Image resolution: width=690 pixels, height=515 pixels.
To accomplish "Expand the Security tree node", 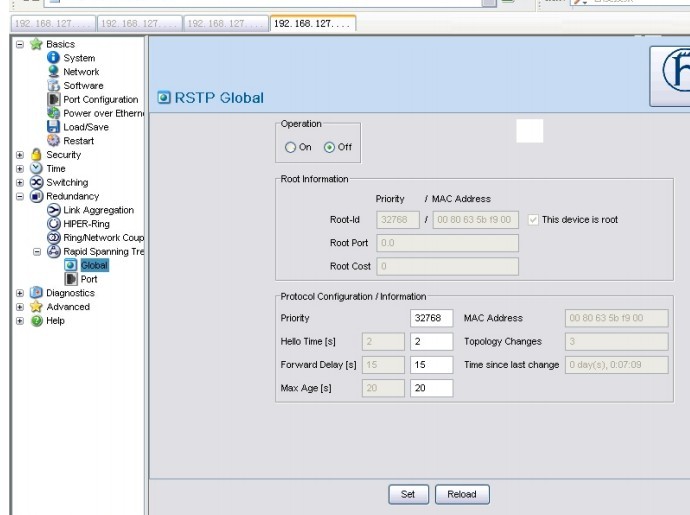I will [20, 155].
